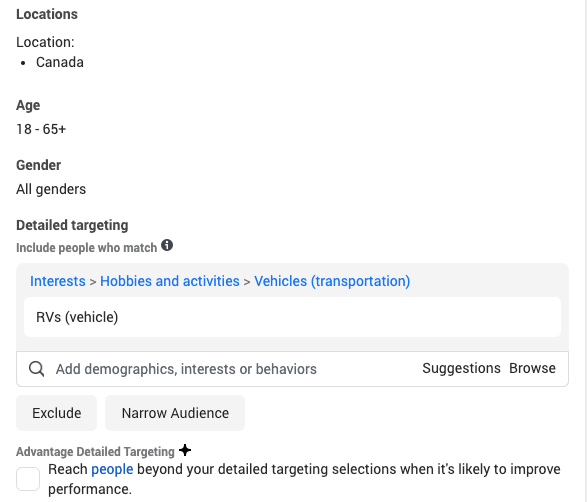Click the Advantage Detailed Targeting label

(x=95, y=452)
